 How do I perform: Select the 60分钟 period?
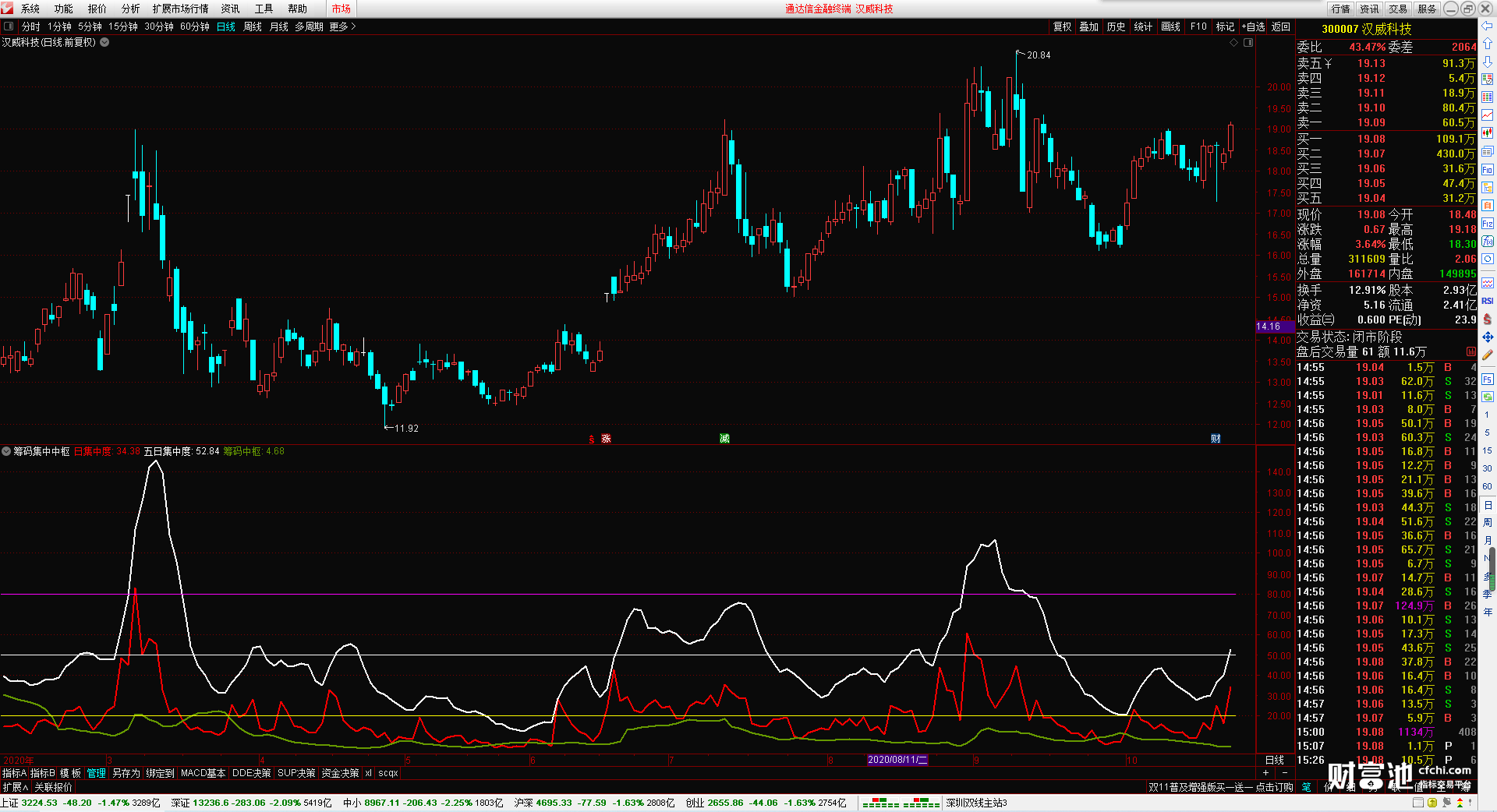click(195, 26)
